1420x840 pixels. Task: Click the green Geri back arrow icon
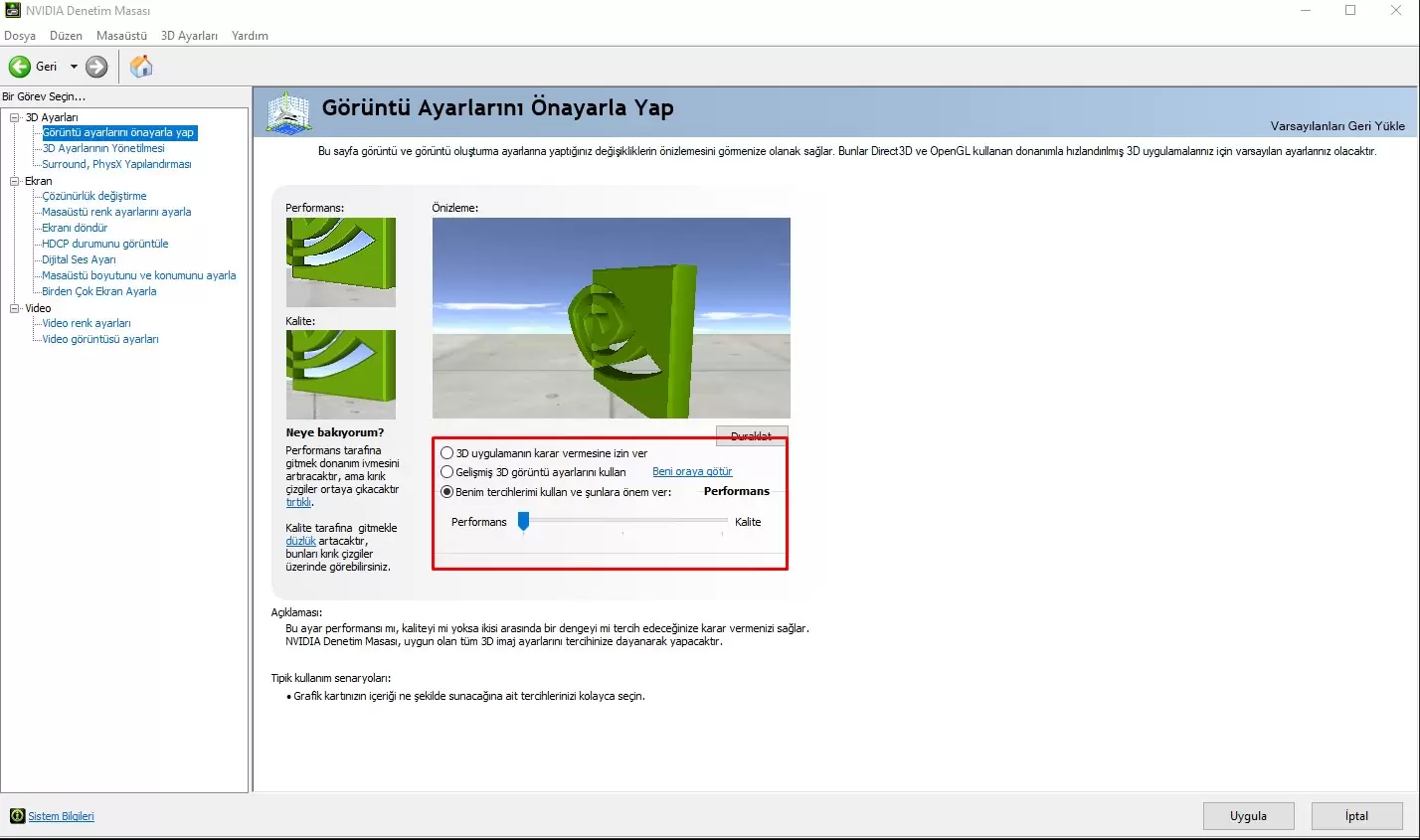point(20,67)
